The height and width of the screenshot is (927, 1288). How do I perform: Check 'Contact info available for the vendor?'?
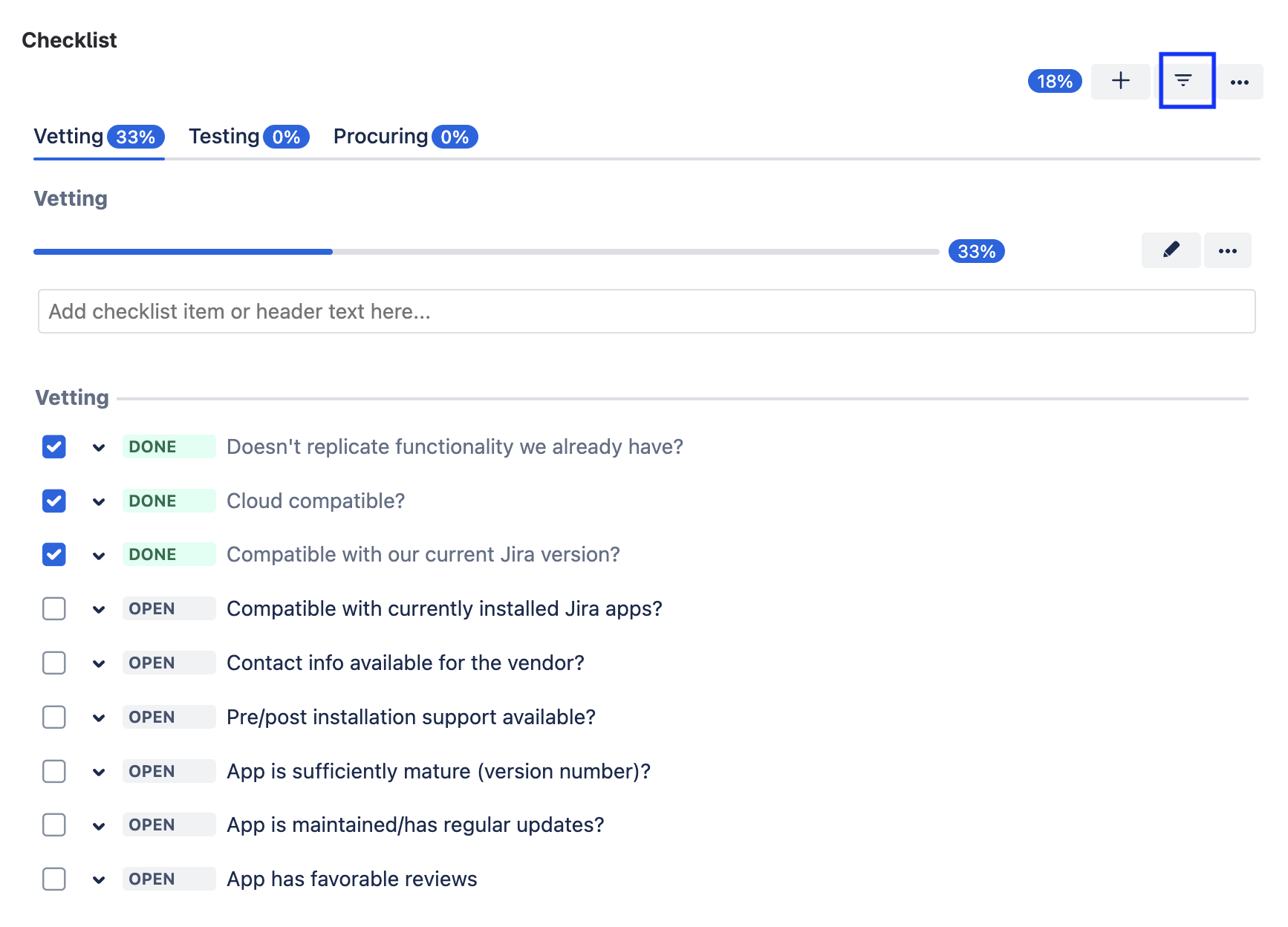pyautogui.click(x=54, y=663)
